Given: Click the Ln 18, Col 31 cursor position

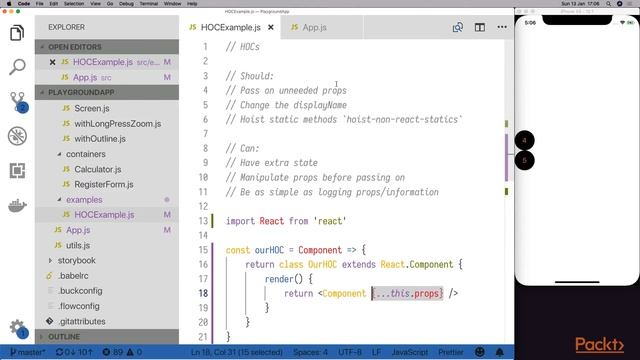Looking at the screenshot, I should (x=237, y=352).
